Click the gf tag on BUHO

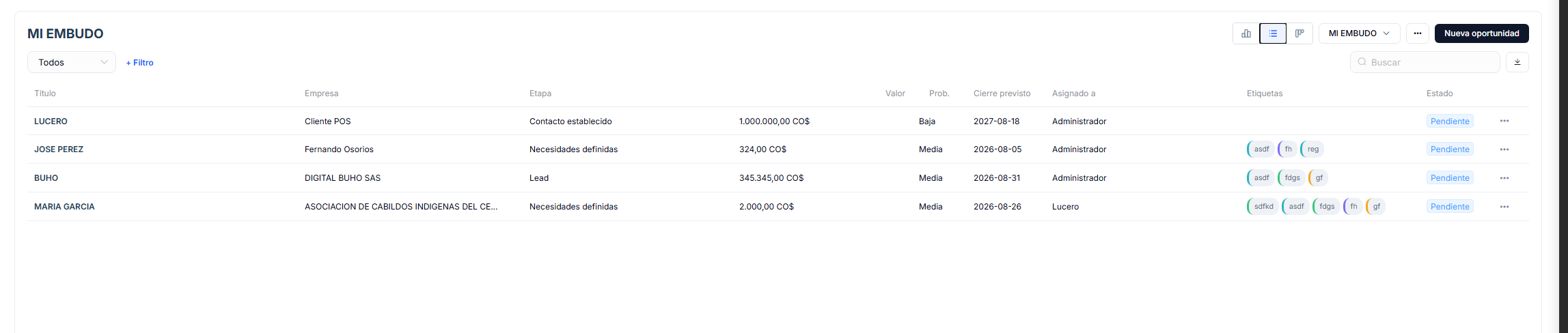1318,178
